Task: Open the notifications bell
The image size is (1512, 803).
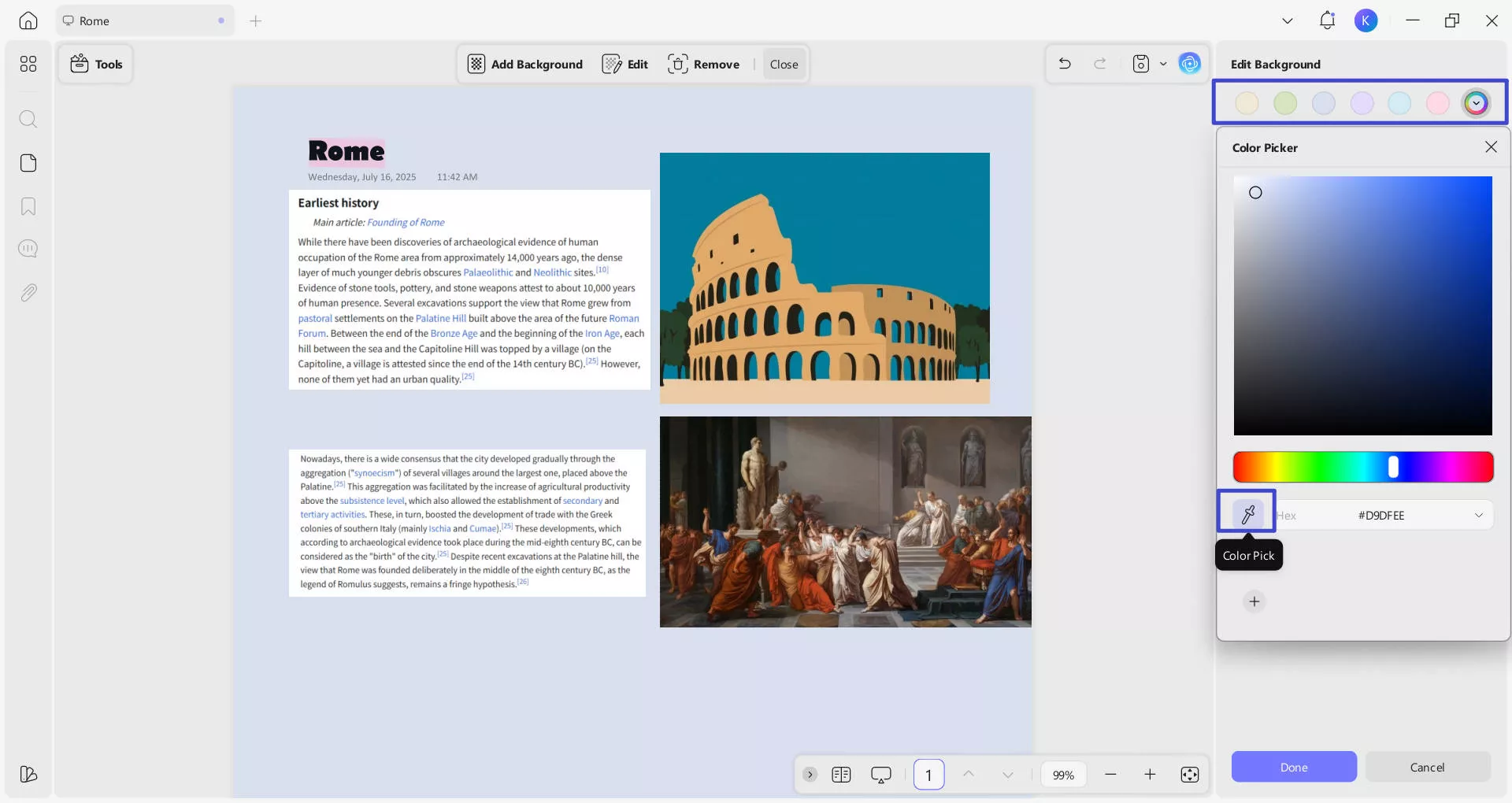Action: (x=1327, y=20)
